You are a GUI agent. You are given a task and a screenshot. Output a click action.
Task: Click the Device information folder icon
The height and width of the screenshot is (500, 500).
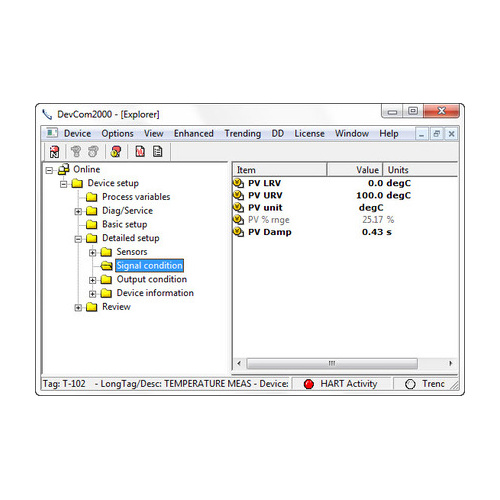(106, 293)
